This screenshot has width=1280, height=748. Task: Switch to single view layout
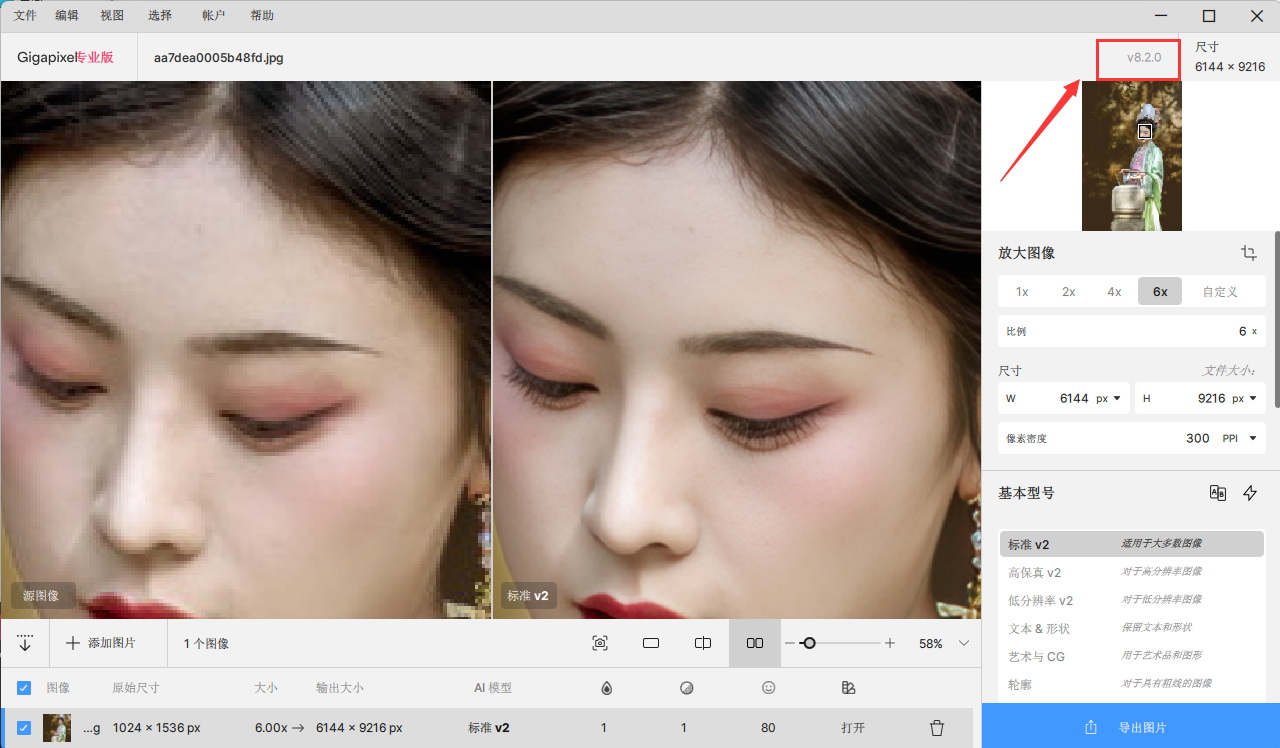[651, 643]
